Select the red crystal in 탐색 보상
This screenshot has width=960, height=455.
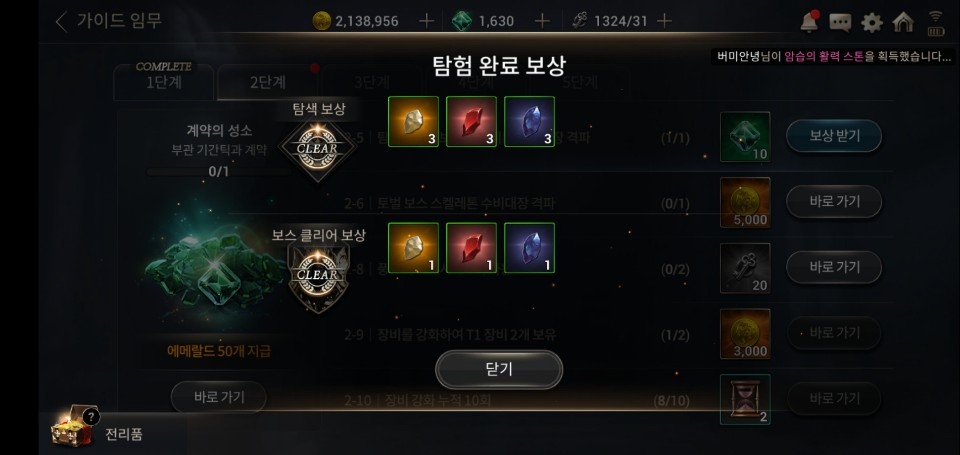pyautogui.click(x=471, y=121)
